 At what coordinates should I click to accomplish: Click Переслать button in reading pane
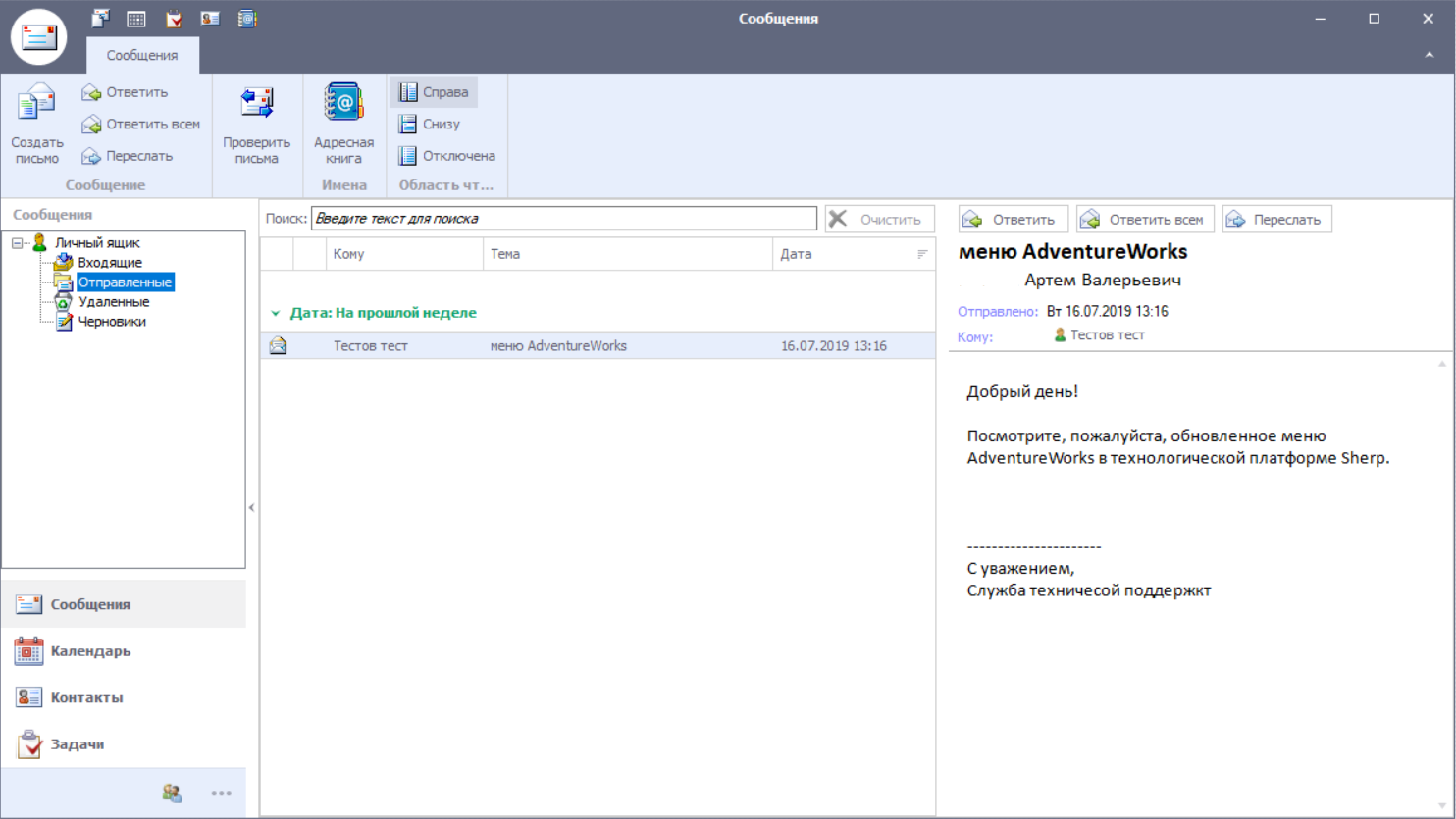(x=1276, y=220)
